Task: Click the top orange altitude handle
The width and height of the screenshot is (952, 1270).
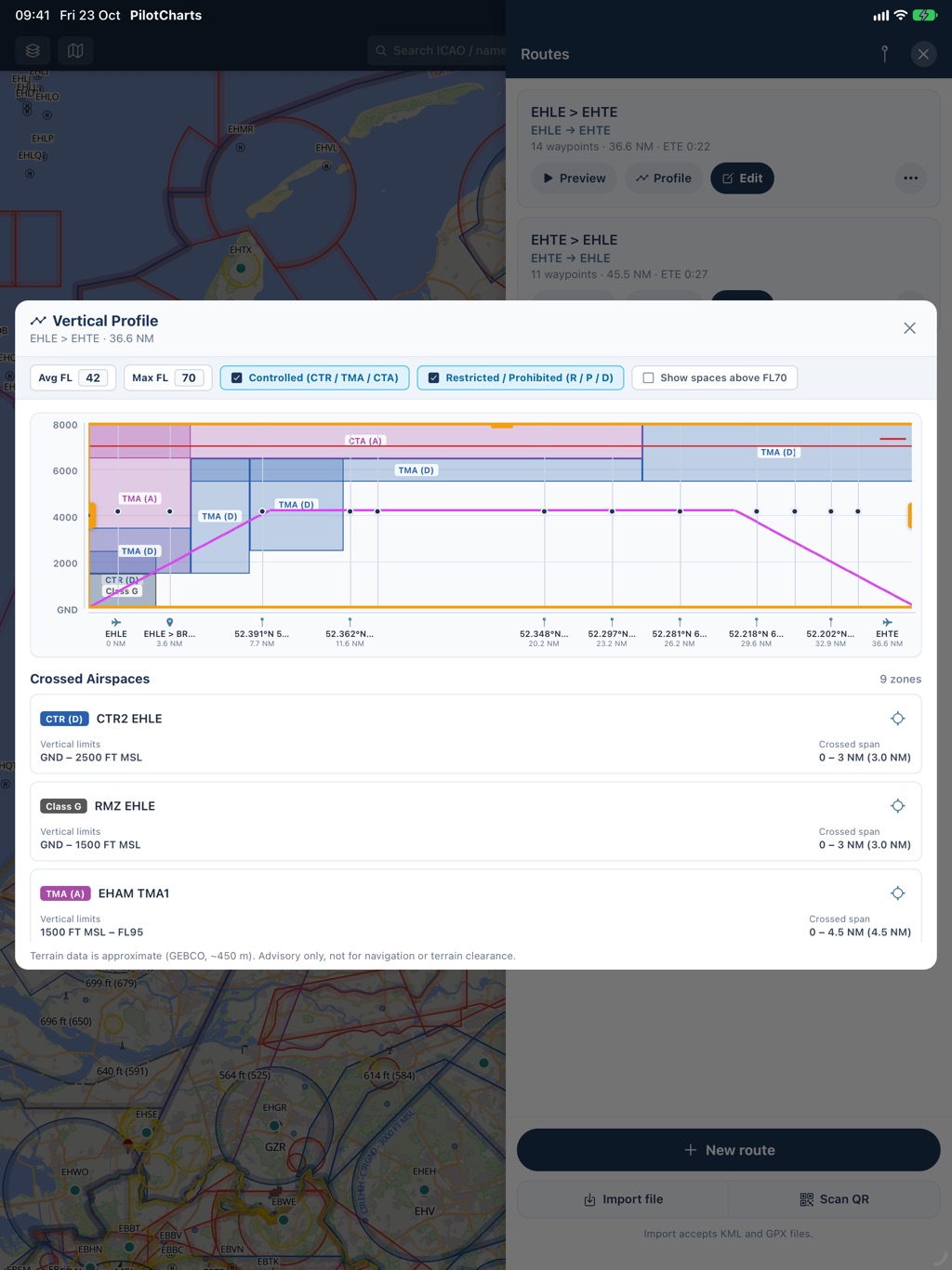Action: pyautogui.click(x=502, y=425)
